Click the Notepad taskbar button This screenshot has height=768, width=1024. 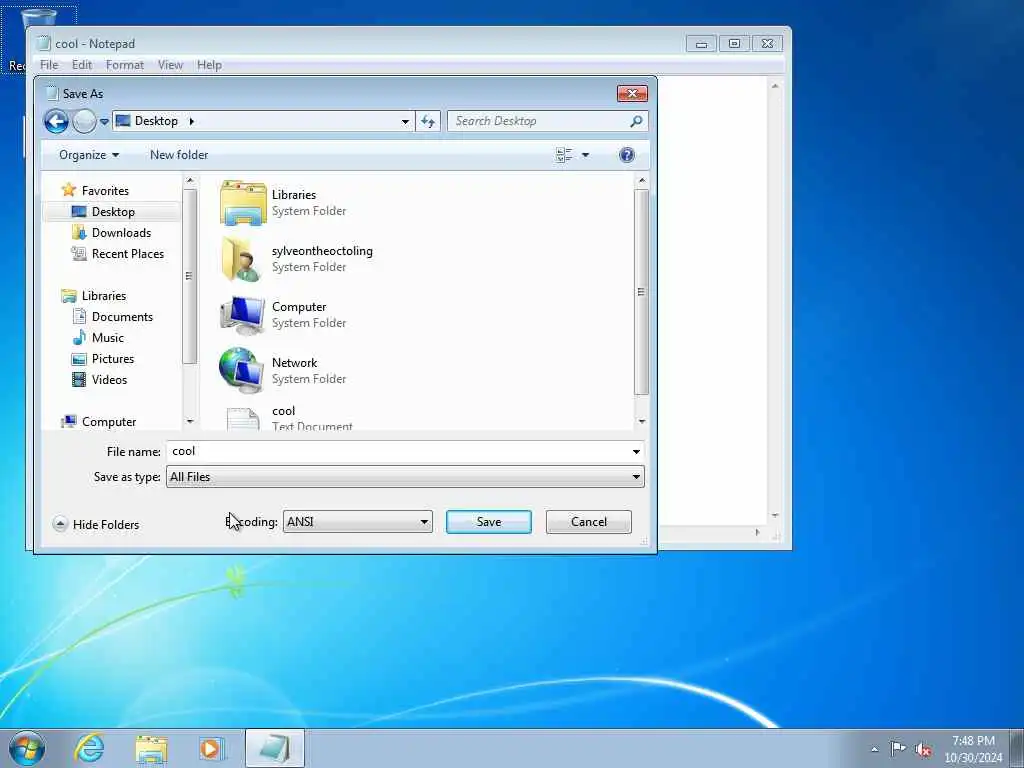pos(275,748)
